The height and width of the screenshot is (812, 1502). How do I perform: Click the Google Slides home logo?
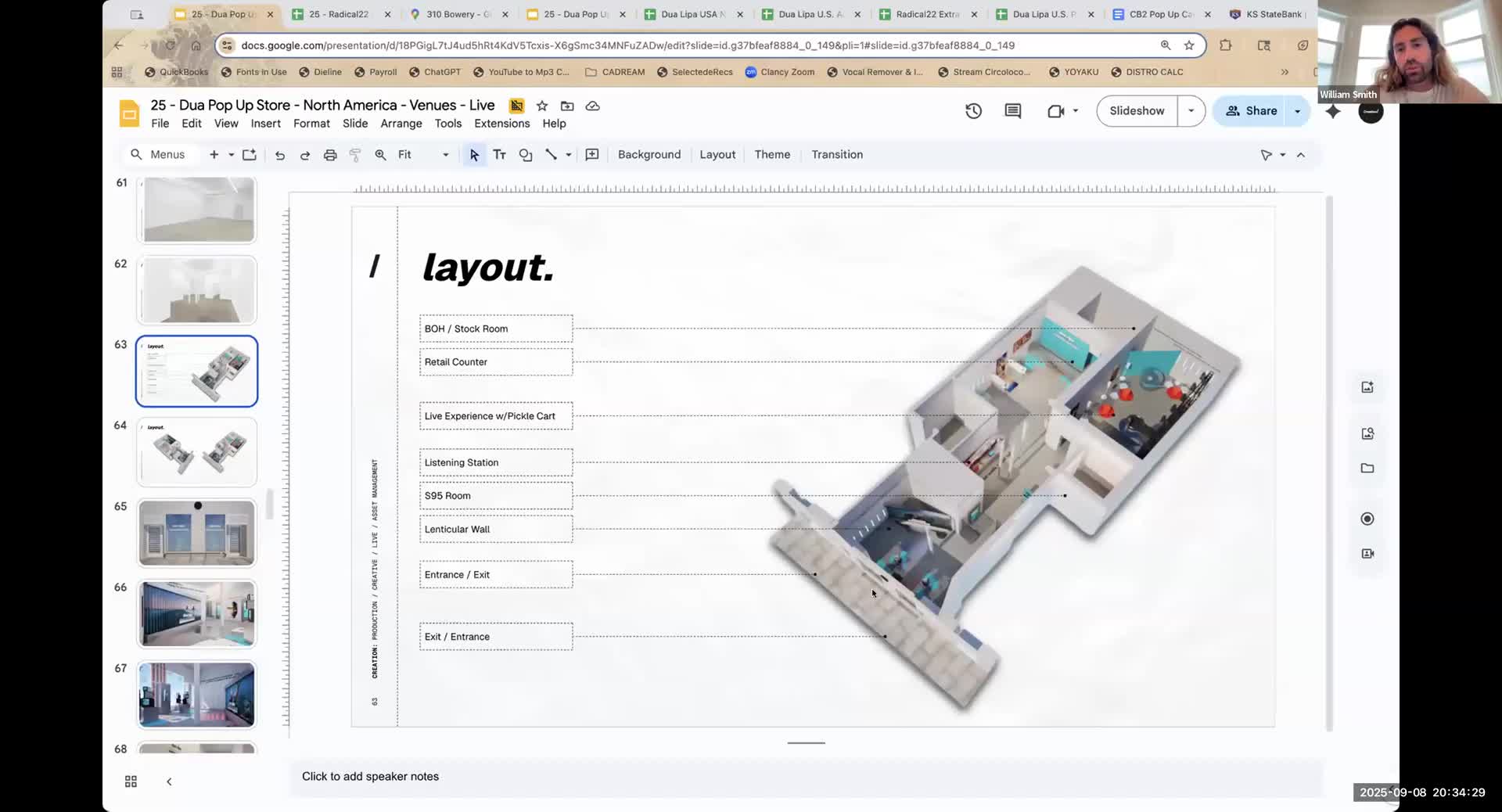tap(129, 113)
